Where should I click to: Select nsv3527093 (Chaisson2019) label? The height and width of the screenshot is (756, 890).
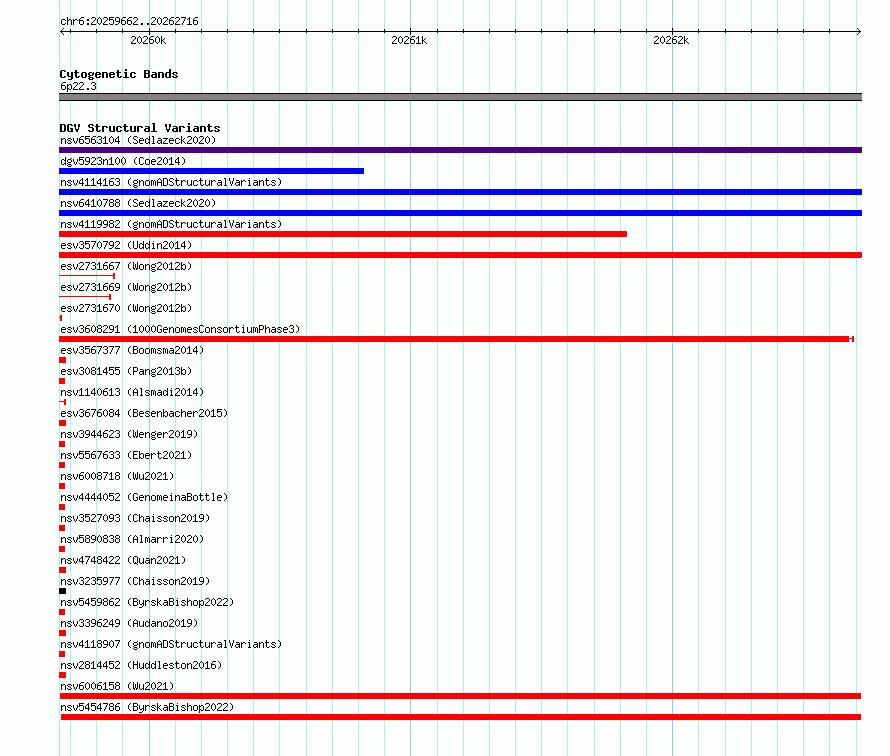click(x=135, y=518)
